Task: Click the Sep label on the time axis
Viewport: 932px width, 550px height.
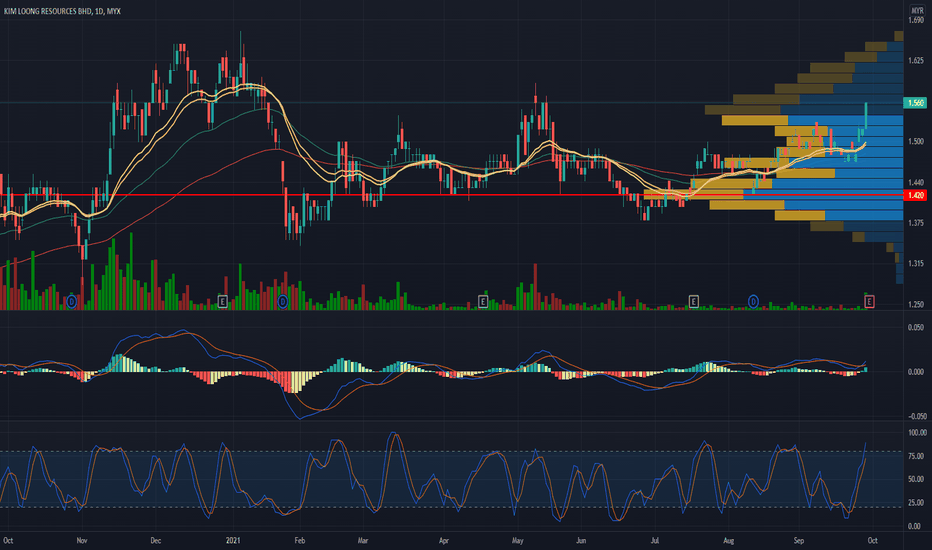Action: (x=798, y=540)
